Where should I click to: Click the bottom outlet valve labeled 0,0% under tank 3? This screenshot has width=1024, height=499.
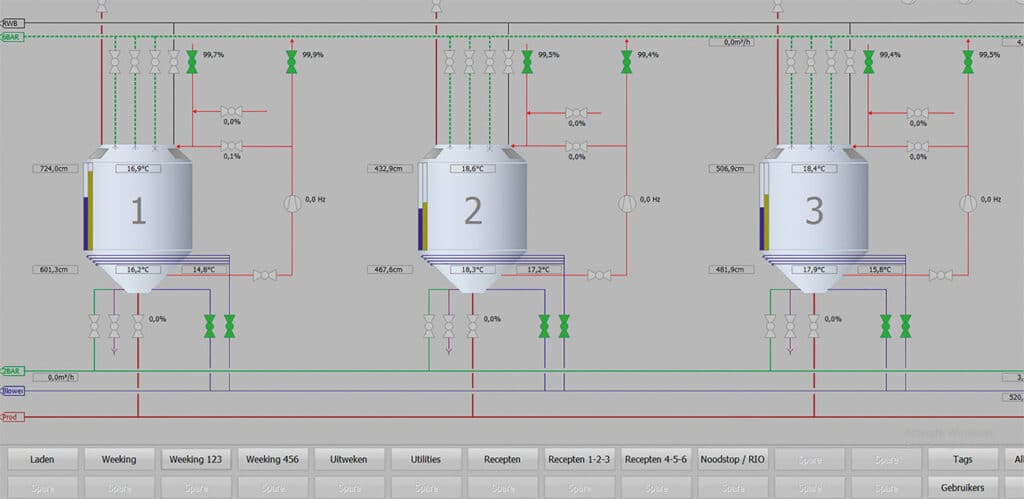[813, 326]
